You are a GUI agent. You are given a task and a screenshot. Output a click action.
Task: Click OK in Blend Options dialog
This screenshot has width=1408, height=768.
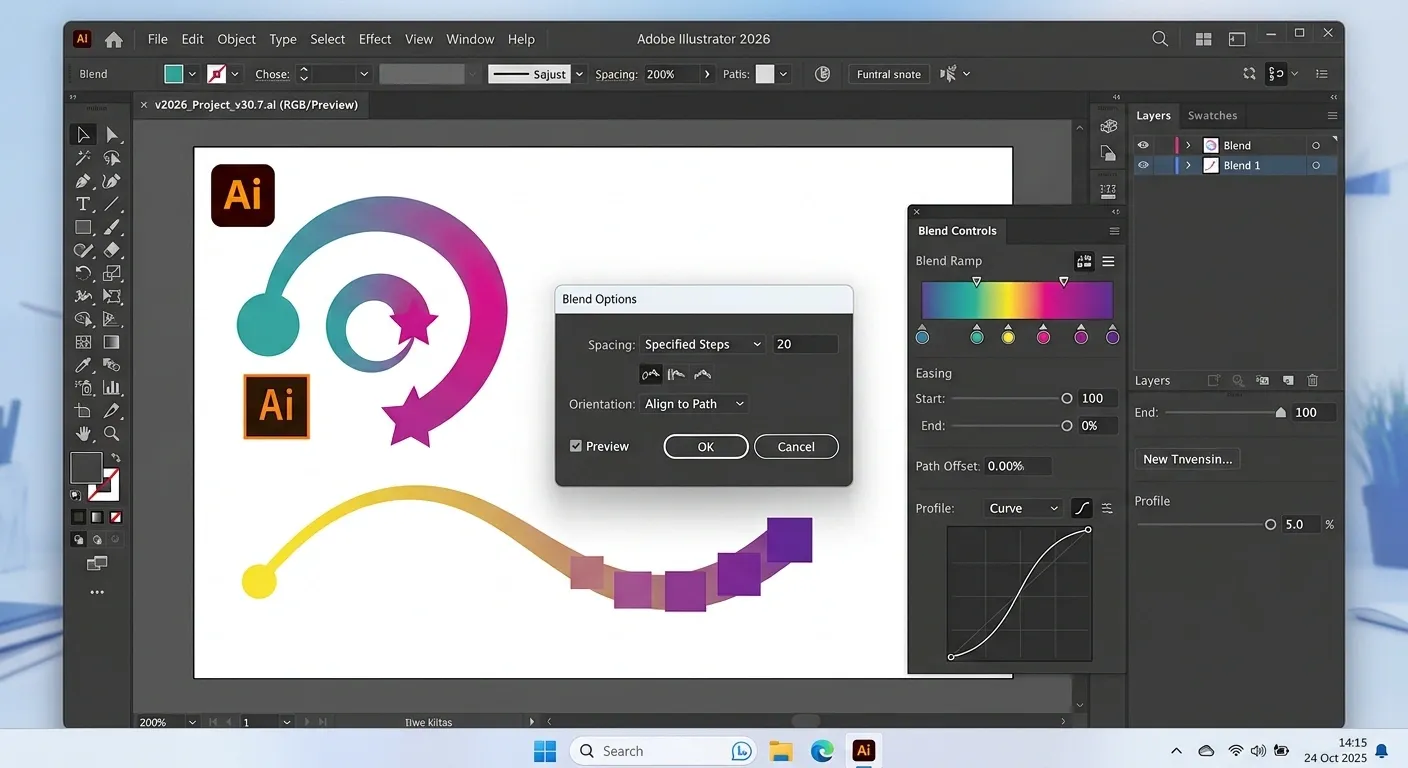click(x=706, y=447)
